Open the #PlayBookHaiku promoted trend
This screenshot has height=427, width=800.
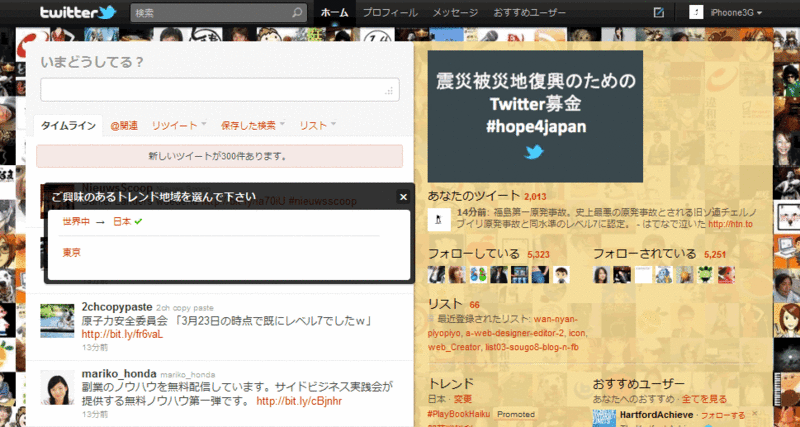pos(460,414)
